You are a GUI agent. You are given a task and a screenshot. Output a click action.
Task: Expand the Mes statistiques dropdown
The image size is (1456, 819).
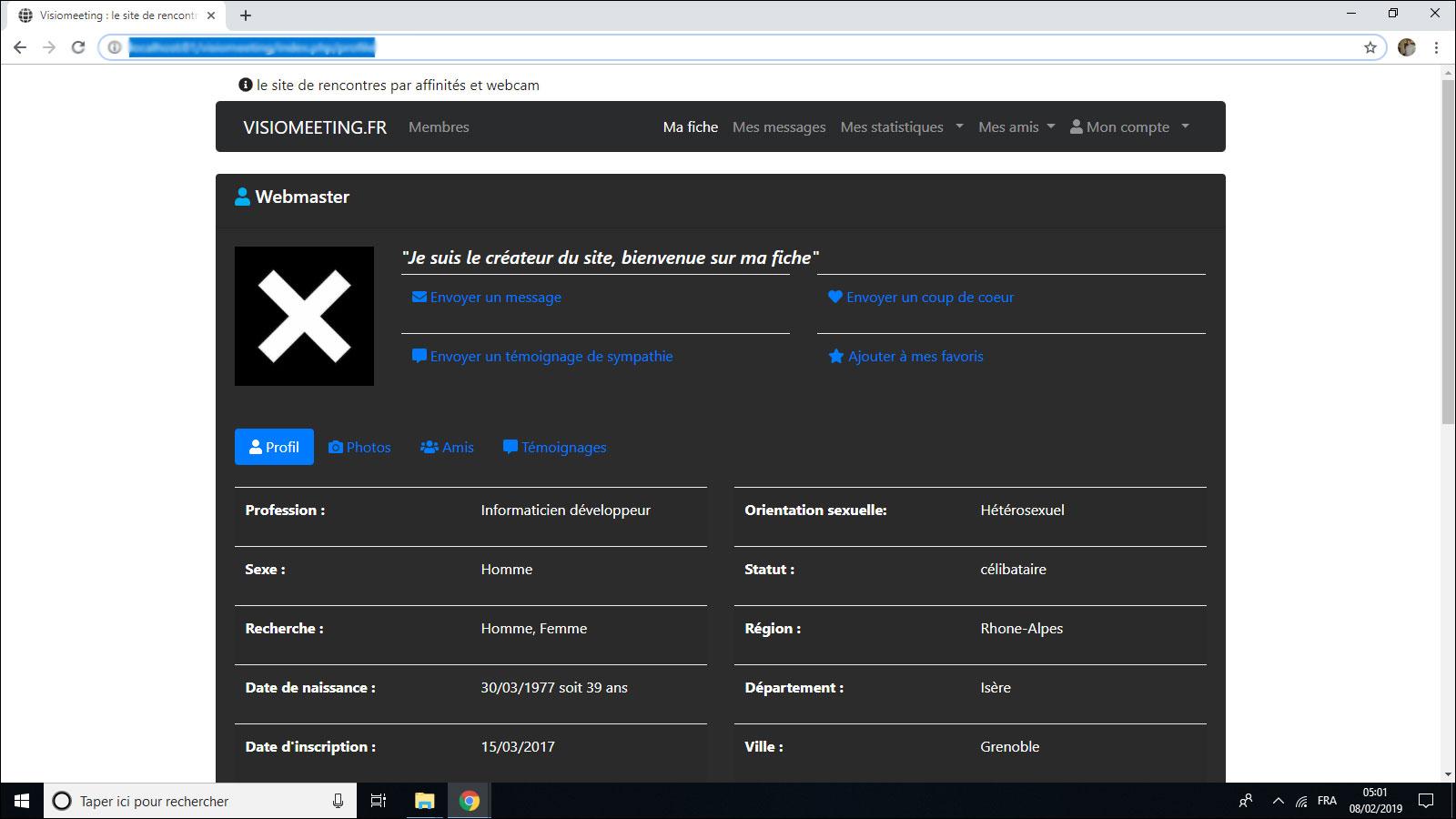(901, 127)
